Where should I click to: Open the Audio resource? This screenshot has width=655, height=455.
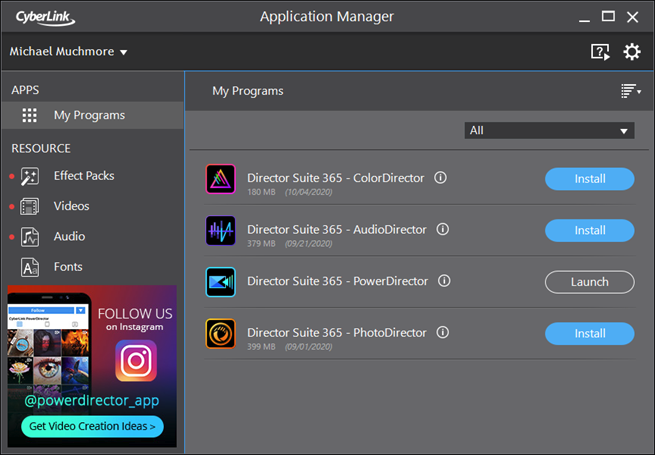[x=69, y=236]
